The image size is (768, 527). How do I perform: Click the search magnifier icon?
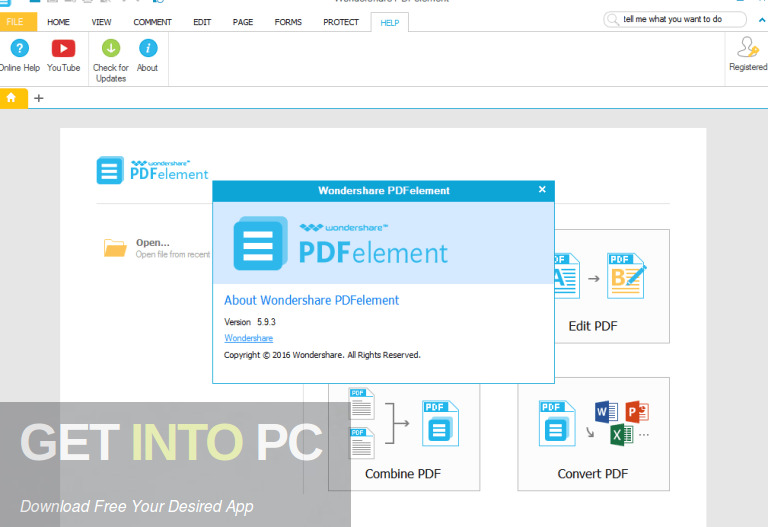click(612, 20)
